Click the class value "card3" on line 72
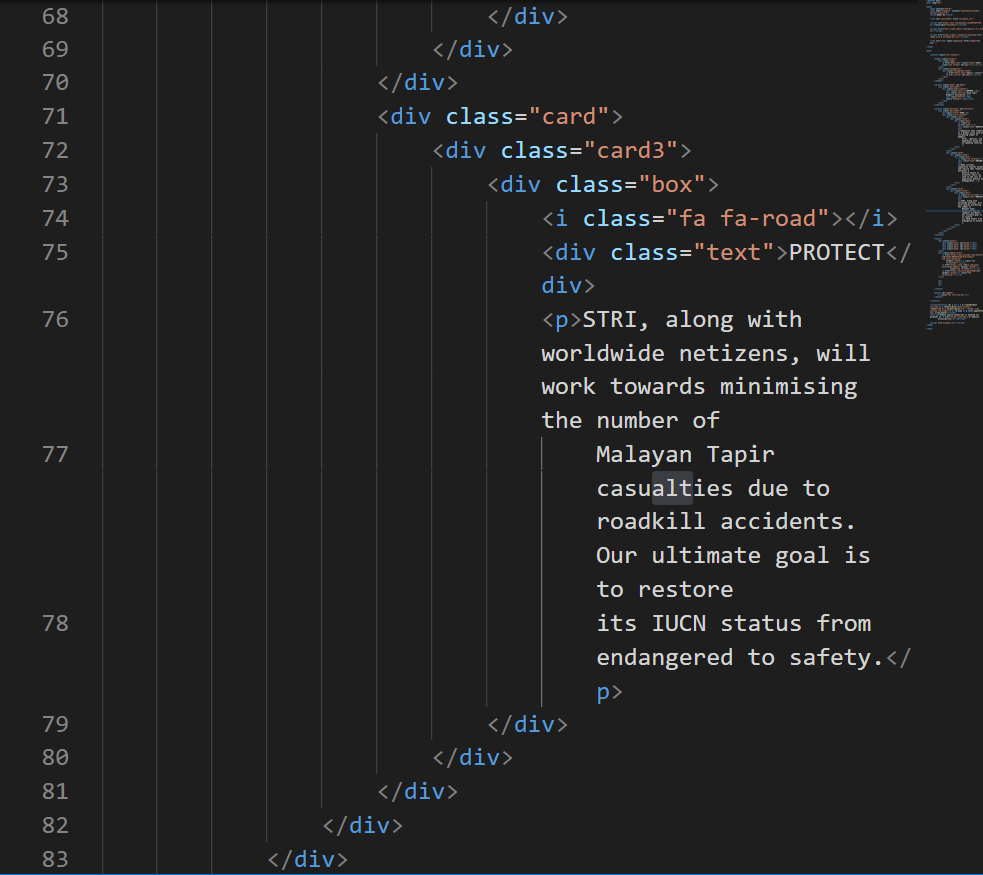Screen dimensions: 983x875 coord(631,150)
